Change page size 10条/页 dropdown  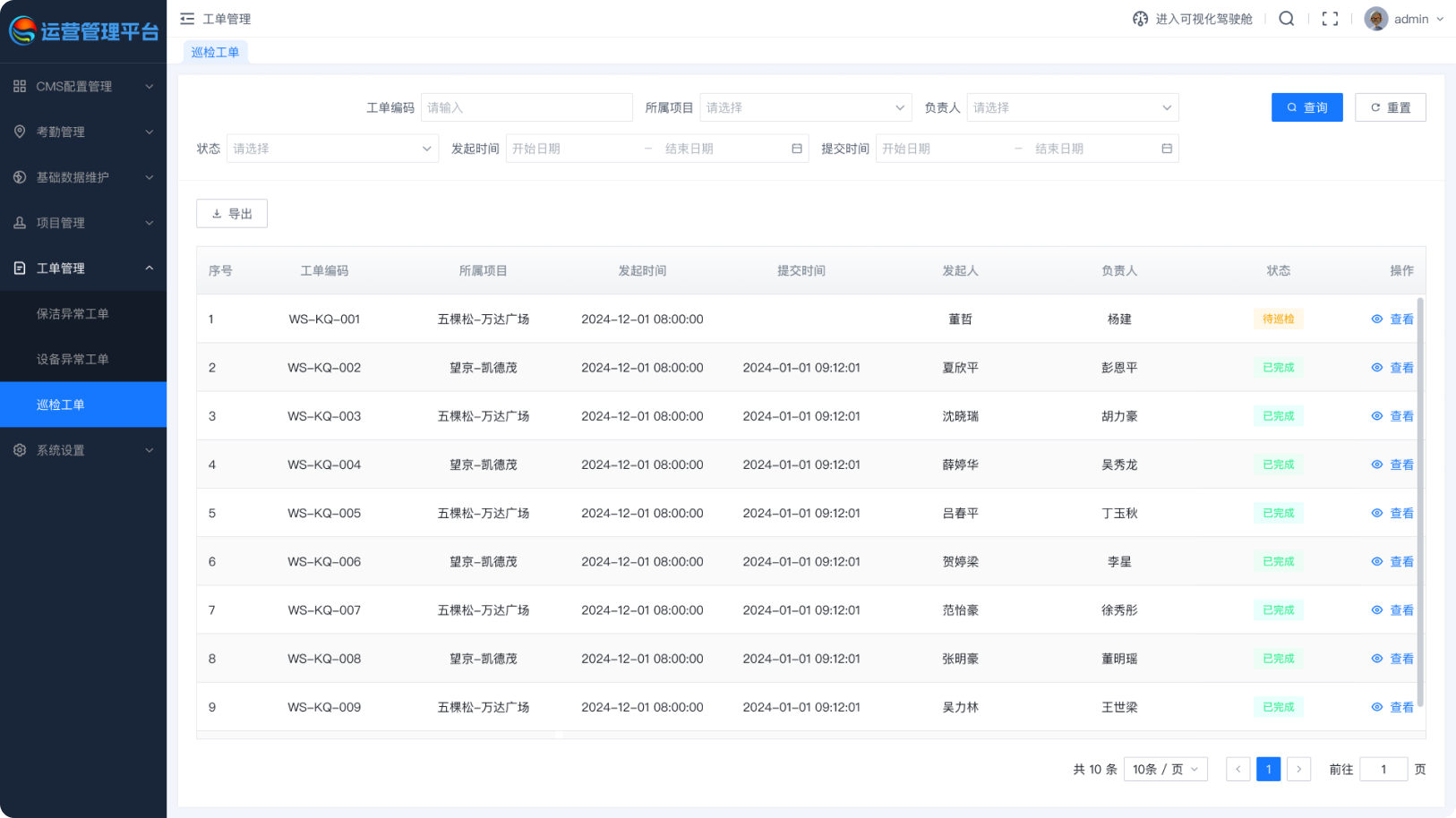point(1166,770)
